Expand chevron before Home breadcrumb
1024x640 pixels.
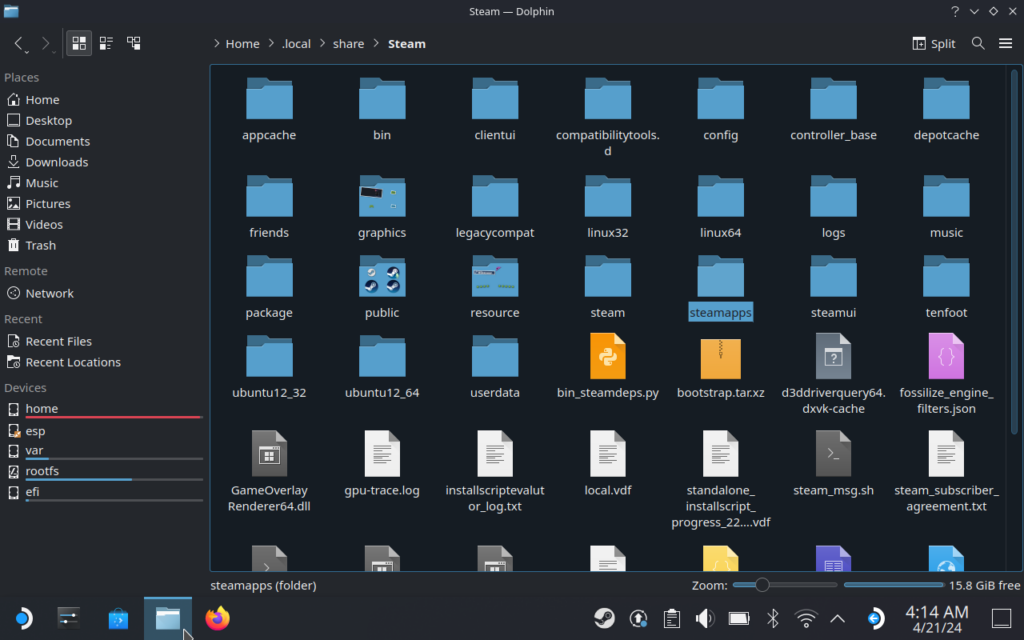point(216,44)
